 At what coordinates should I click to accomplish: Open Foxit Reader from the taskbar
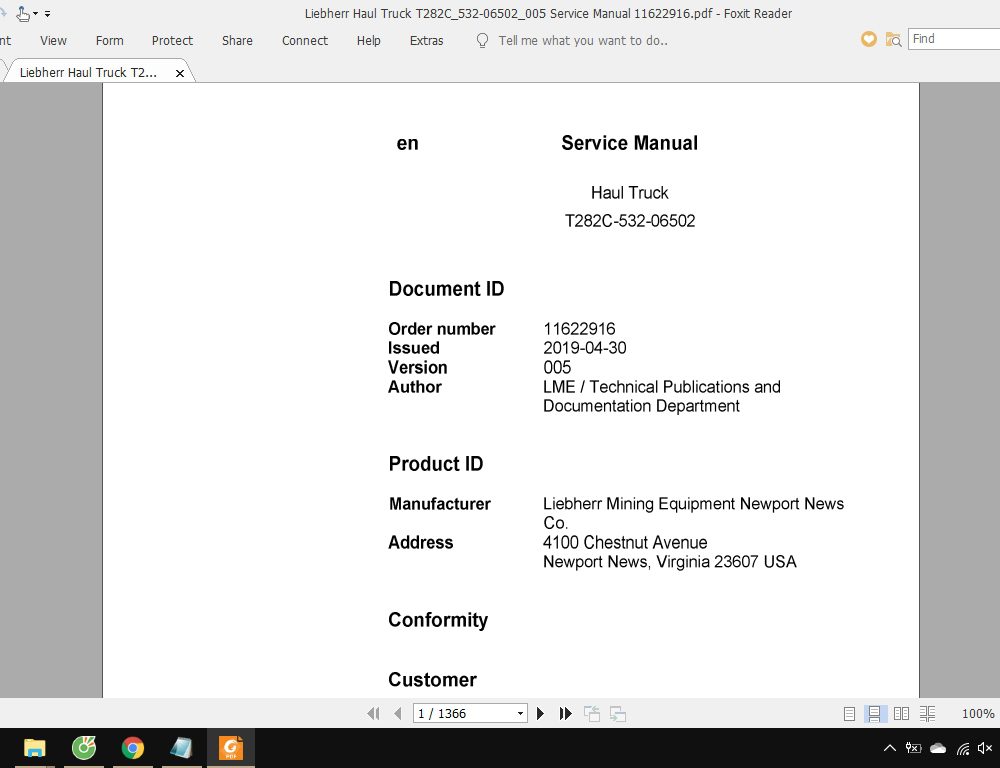[x=232, y=747]
